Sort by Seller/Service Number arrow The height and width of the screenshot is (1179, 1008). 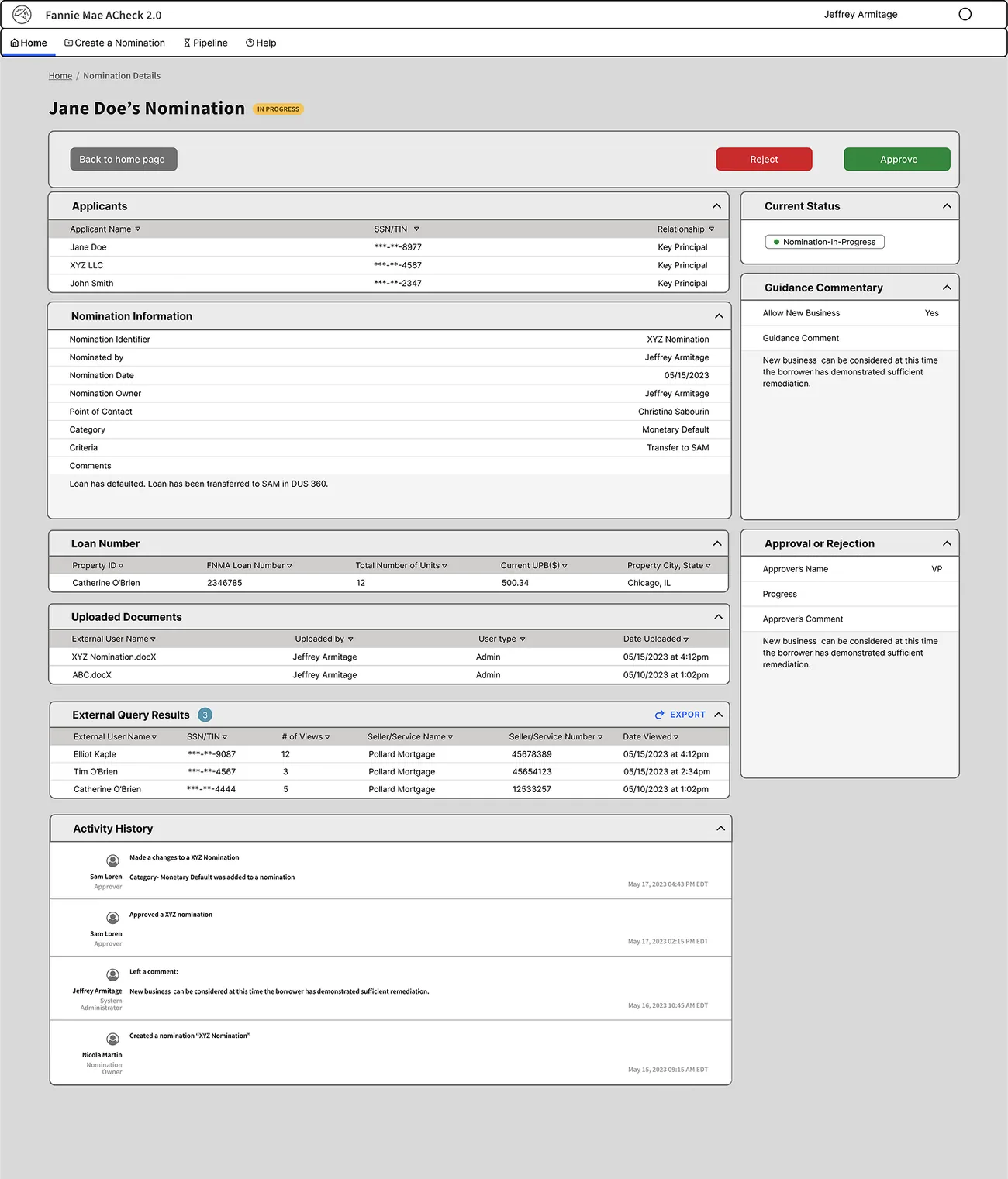click(600, 737)
